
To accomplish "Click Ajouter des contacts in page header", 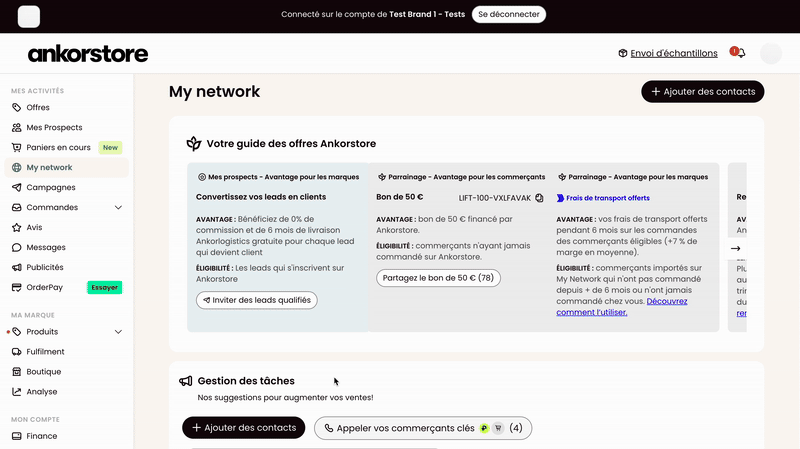I will (x=702, y=92).
